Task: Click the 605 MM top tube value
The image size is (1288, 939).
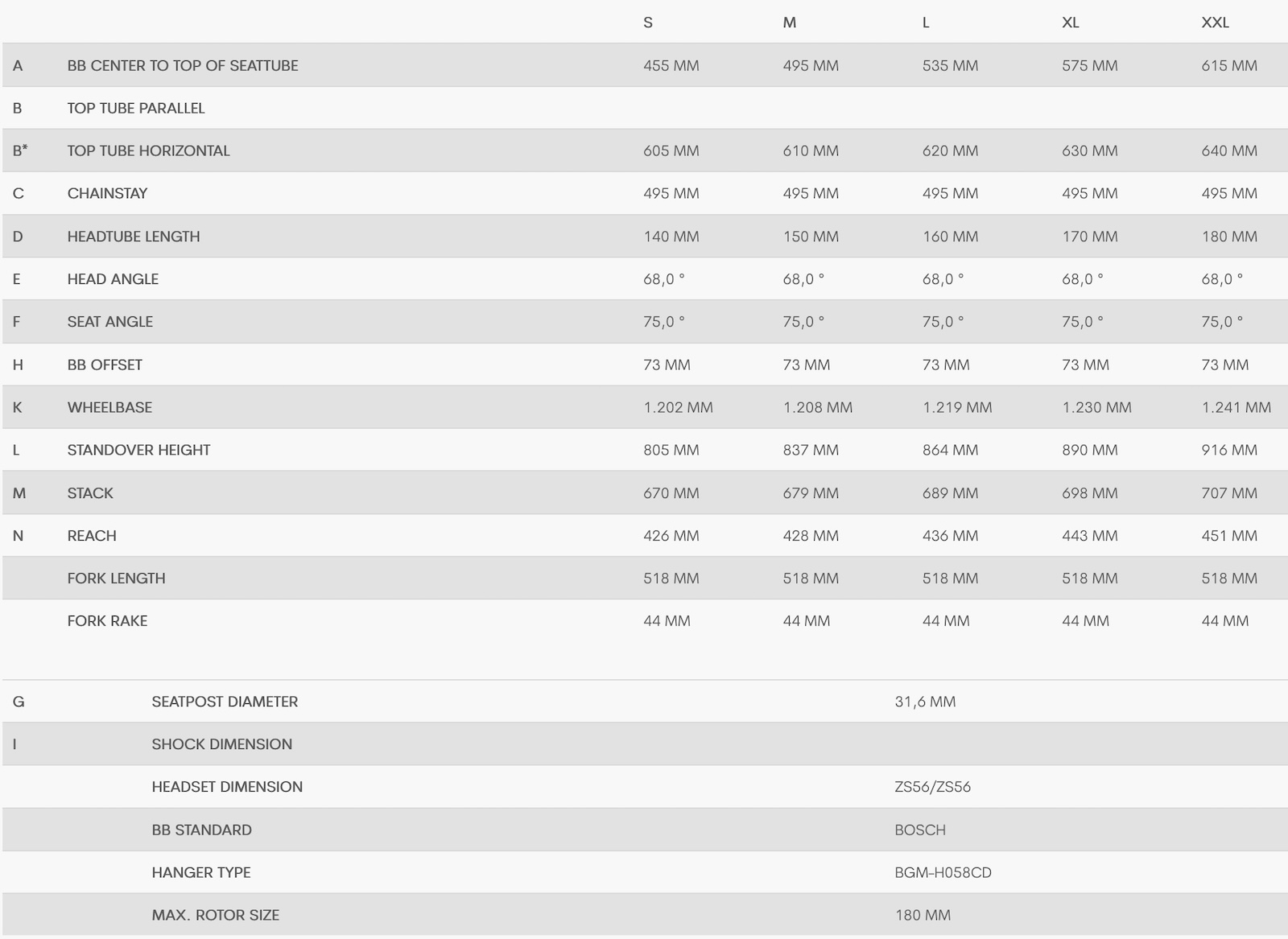Action: pyautogui.click(x=671, y=151)
